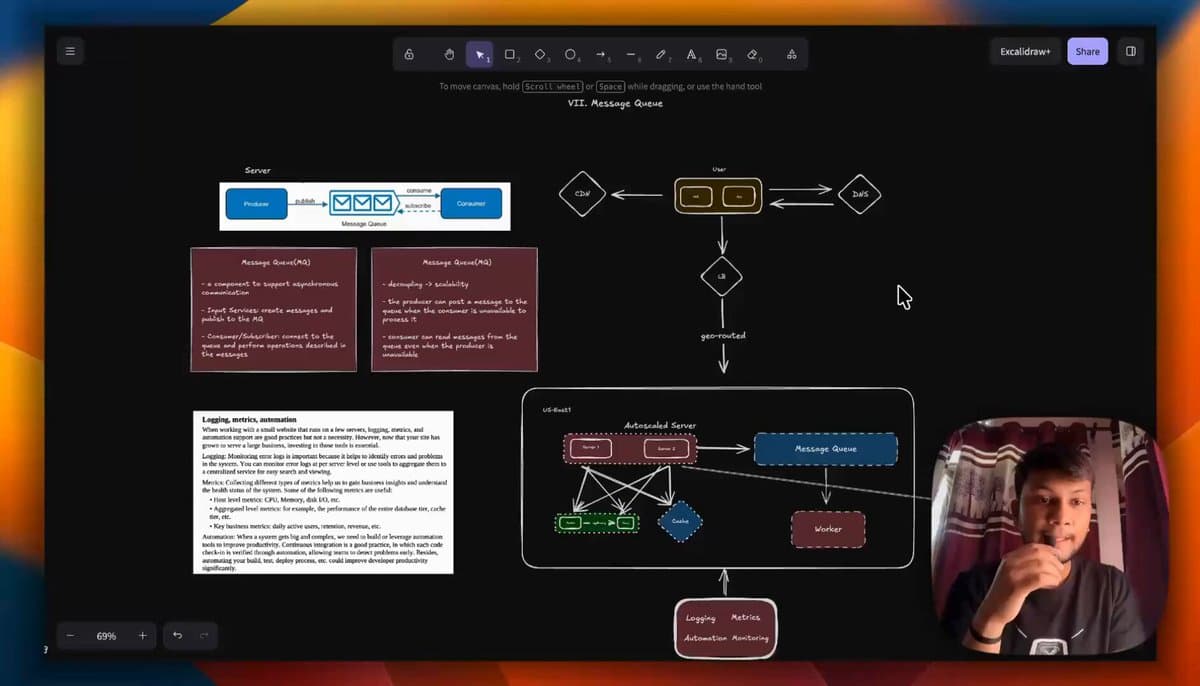1200x686 pixels.
Task: Select the CDN diamond shape
Action: click(x=582, y=194)
